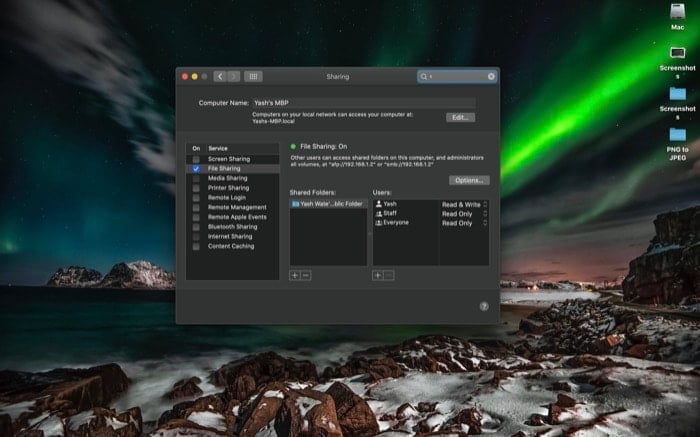
Task: Remove shared folder with minus button
Action: click(306, 275)
